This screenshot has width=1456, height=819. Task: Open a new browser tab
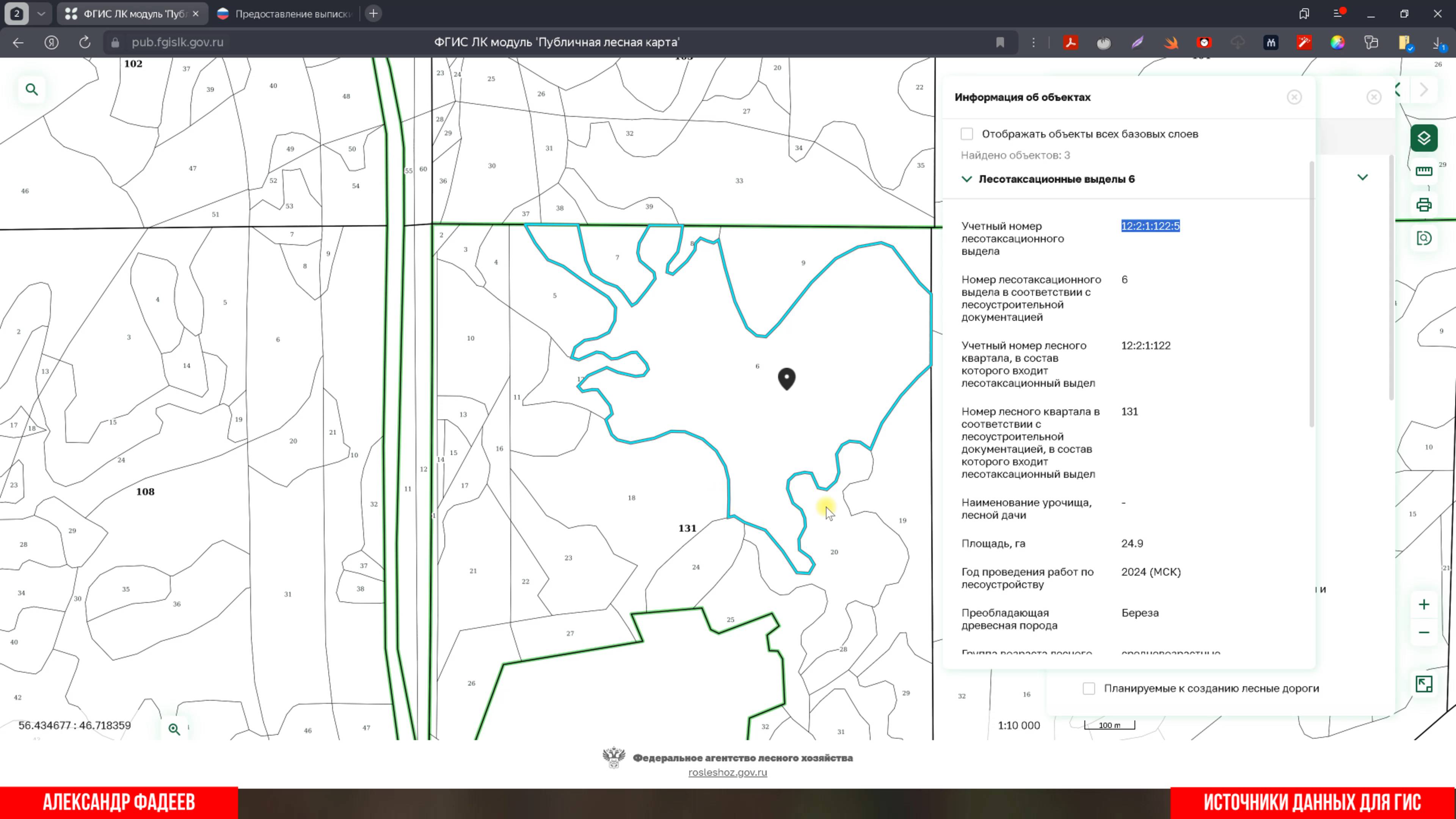point(373,14)
